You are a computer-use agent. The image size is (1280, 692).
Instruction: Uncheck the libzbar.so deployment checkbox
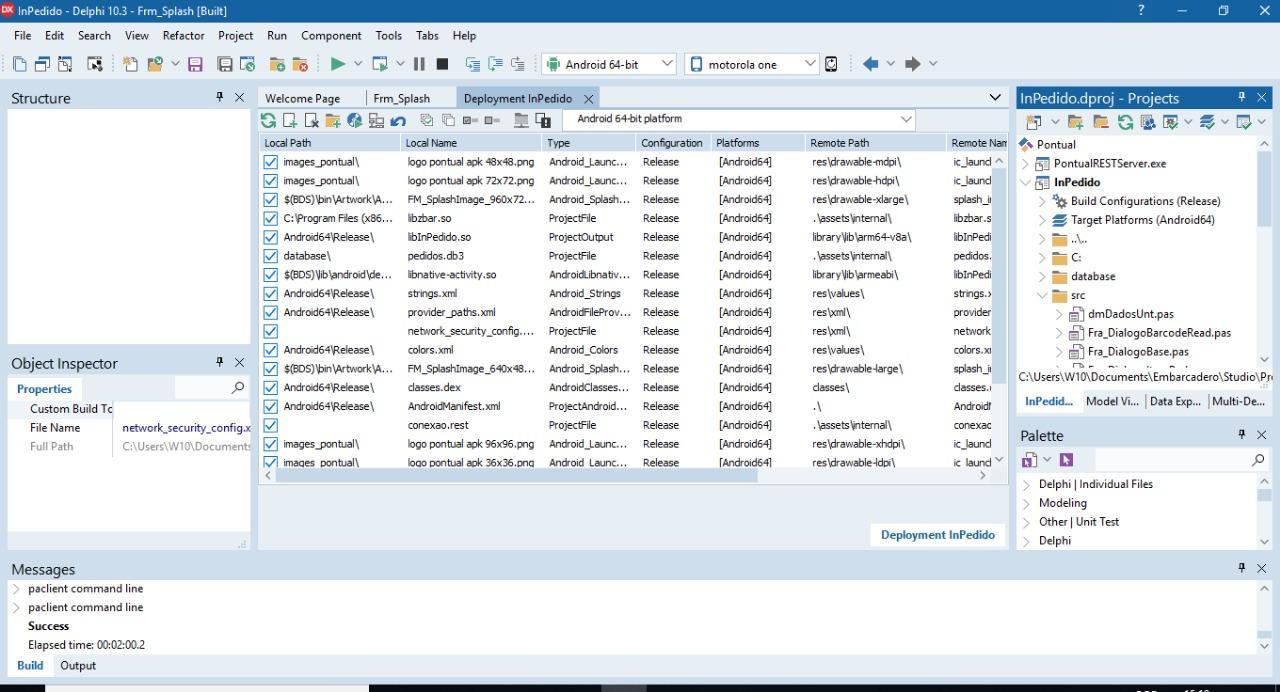coord(270,218)
